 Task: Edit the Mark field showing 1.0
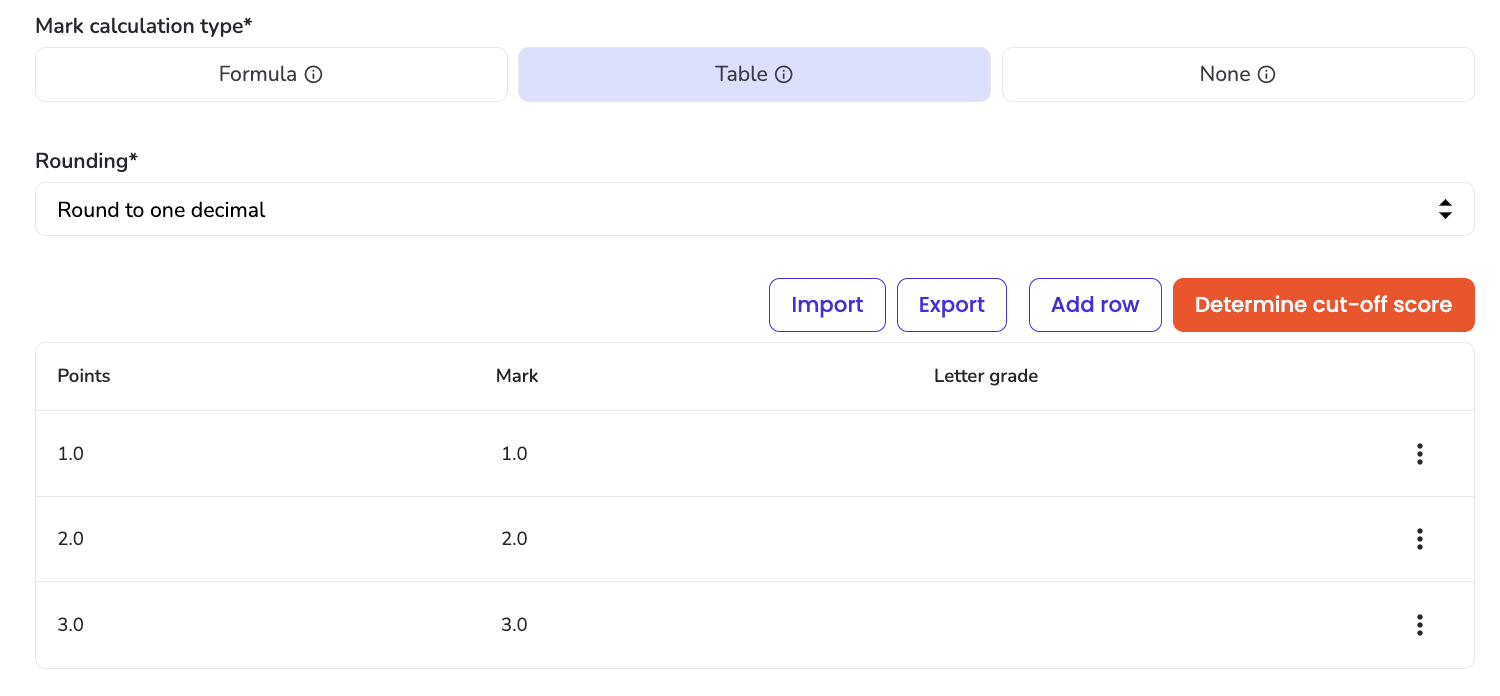click(x=514, y=454)
